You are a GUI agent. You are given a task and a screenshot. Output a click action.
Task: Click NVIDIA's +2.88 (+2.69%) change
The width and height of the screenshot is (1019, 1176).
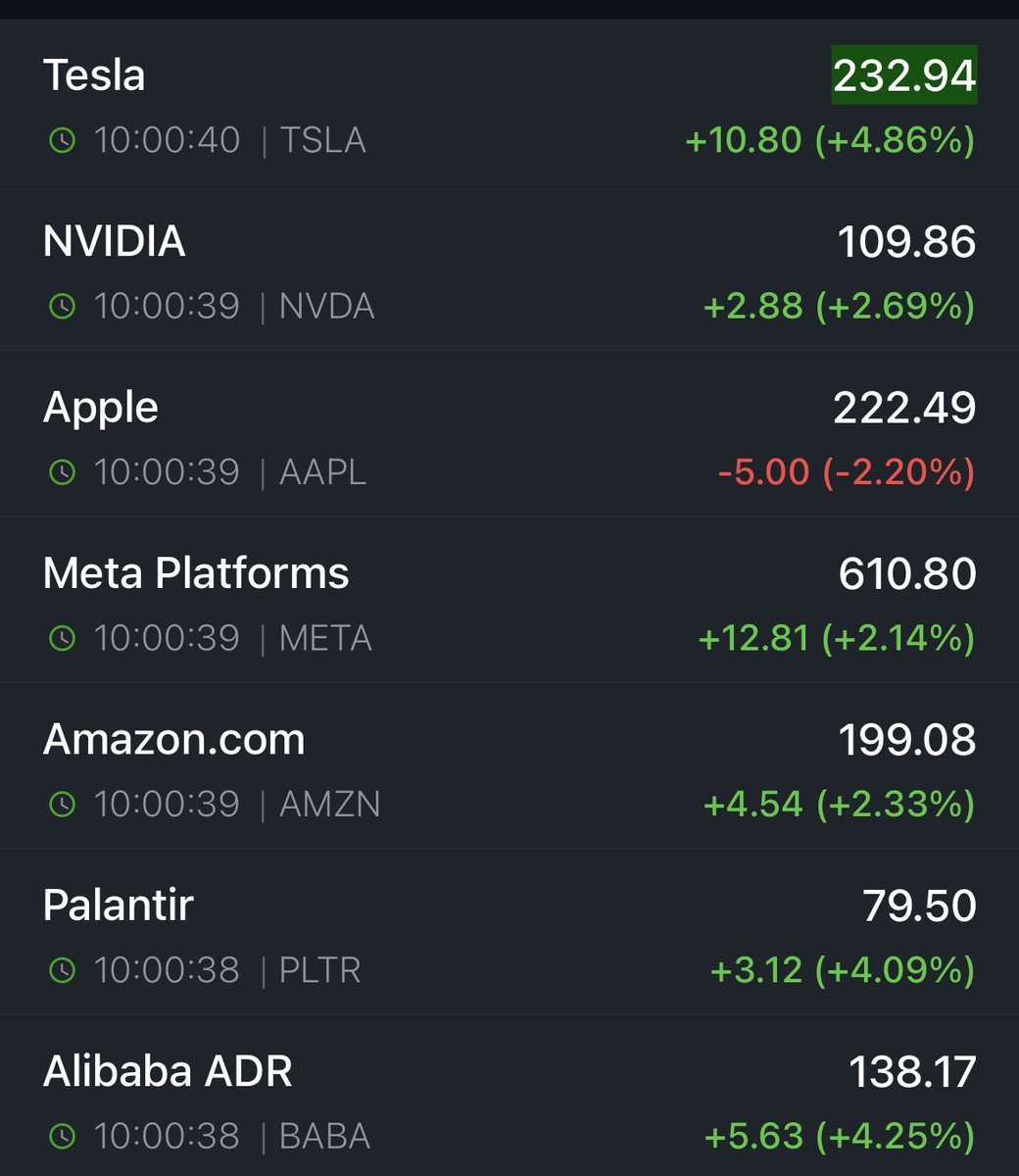click(839, 307)
